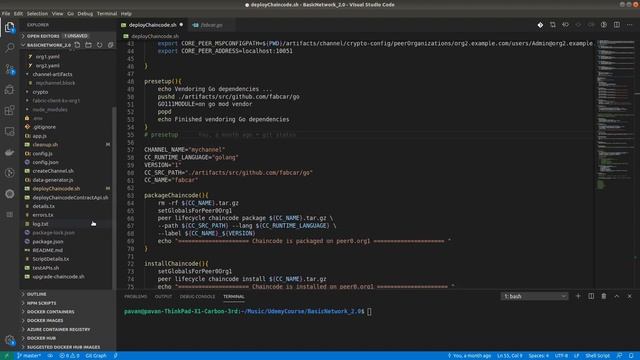This screenshot has width=640, height=360.
Task: Kill terminal with trash icon
Action: point(604,296)
